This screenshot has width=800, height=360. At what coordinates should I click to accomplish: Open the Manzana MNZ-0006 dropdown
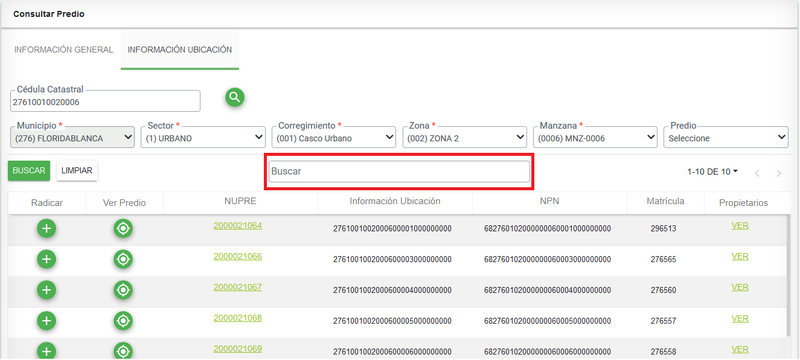pyautogui.click(x=595, y=138)
